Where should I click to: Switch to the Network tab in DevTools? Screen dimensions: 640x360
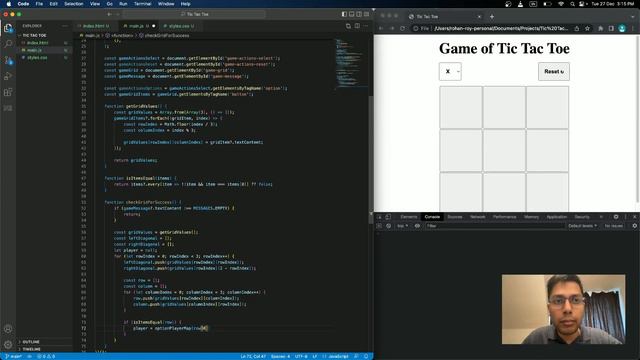click(478, 217)
